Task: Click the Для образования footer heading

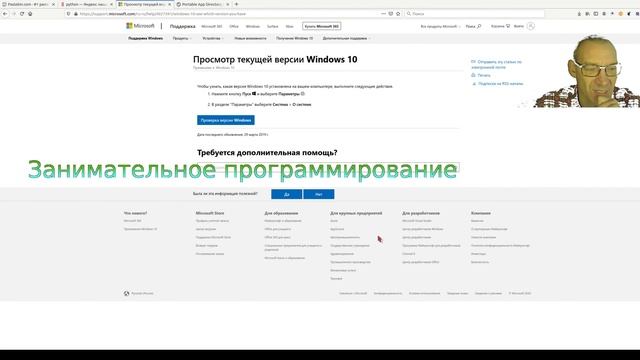Action: coord(281,213)
